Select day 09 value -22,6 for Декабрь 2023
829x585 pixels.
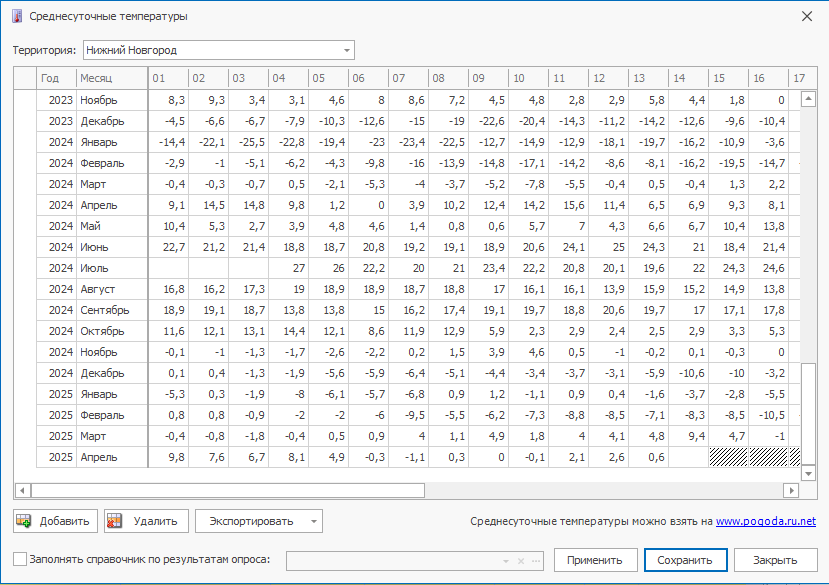[488, 121]
